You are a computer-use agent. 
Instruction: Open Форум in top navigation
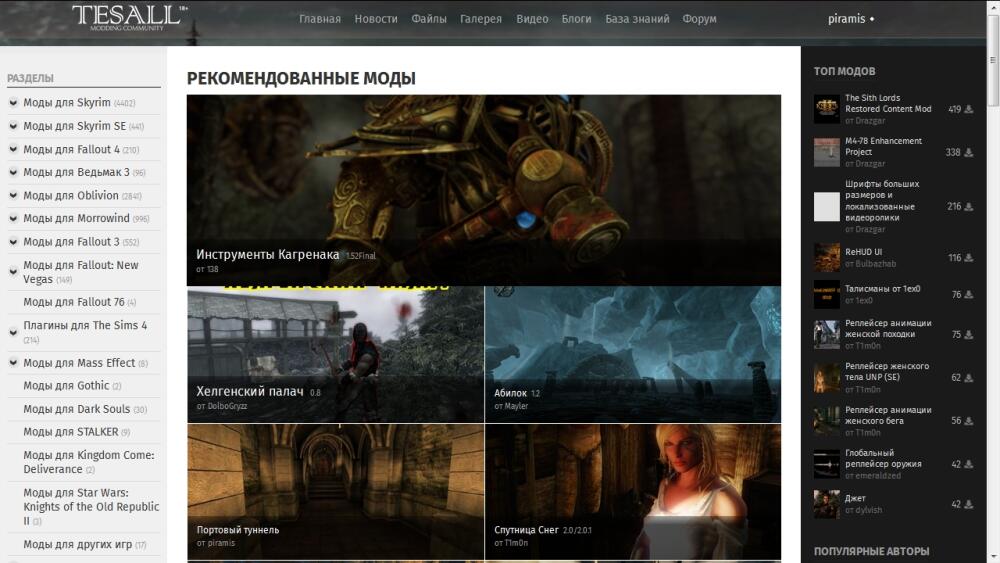(x=700, y=19)
